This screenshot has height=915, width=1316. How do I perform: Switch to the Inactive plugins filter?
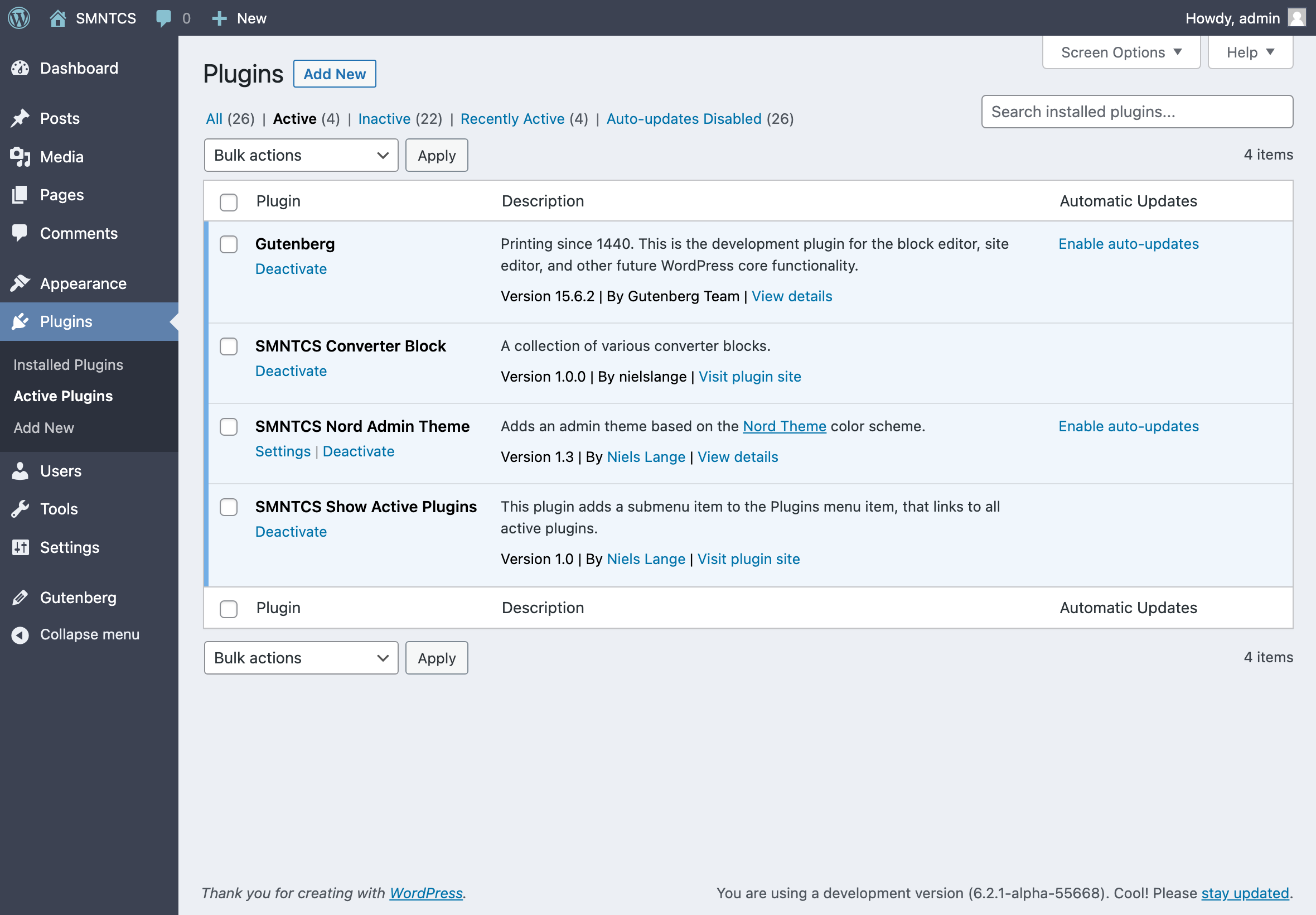click(x=384, y=119)
